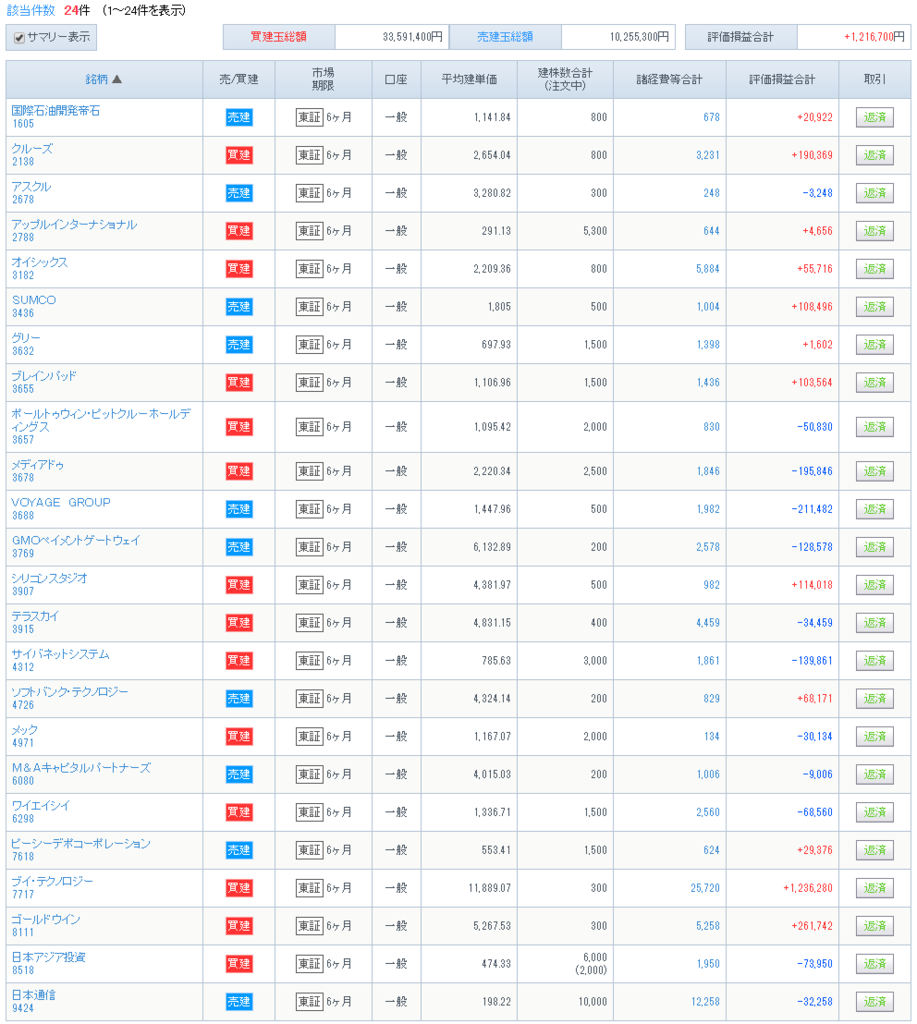Toggle the サマリー表示 checkbox

pos(20,38)
